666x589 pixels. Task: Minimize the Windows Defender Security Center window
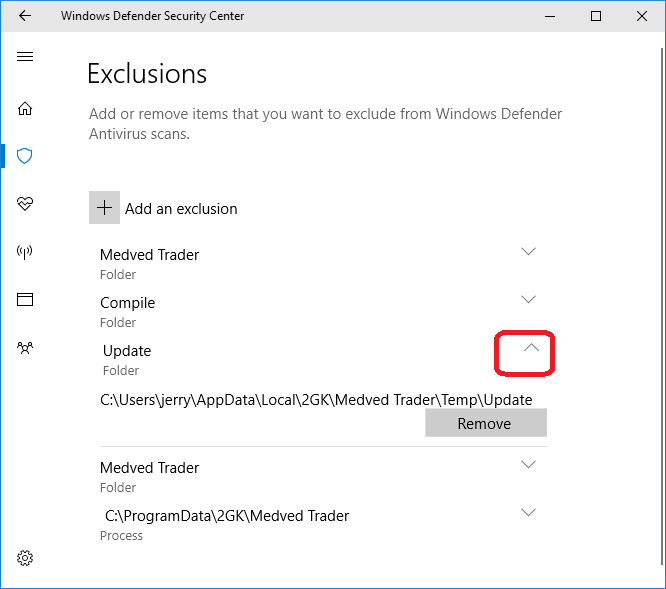click(x=550, y=16)
